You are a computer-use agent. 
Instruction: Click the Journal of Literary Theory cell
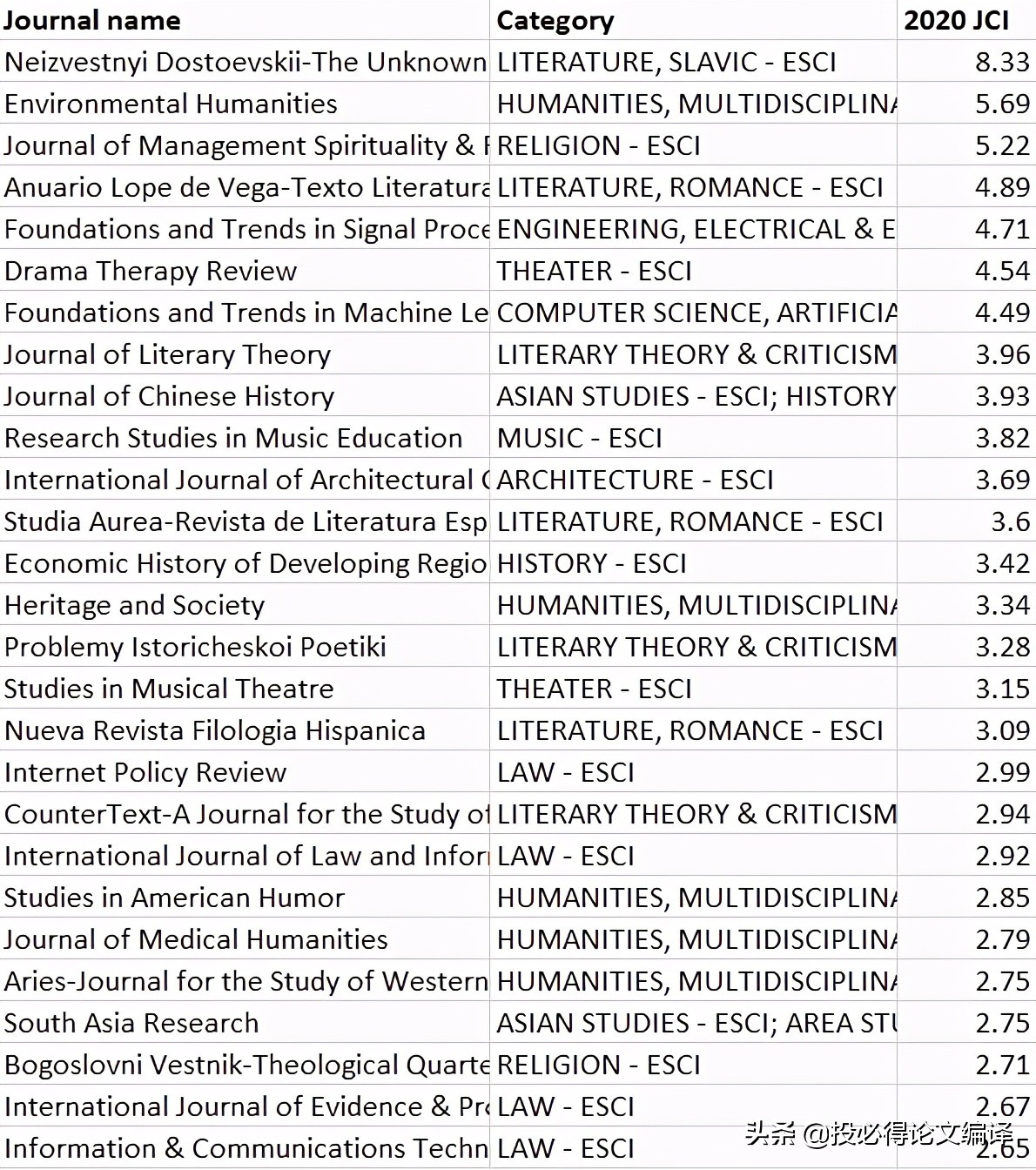tap(168, 355)
